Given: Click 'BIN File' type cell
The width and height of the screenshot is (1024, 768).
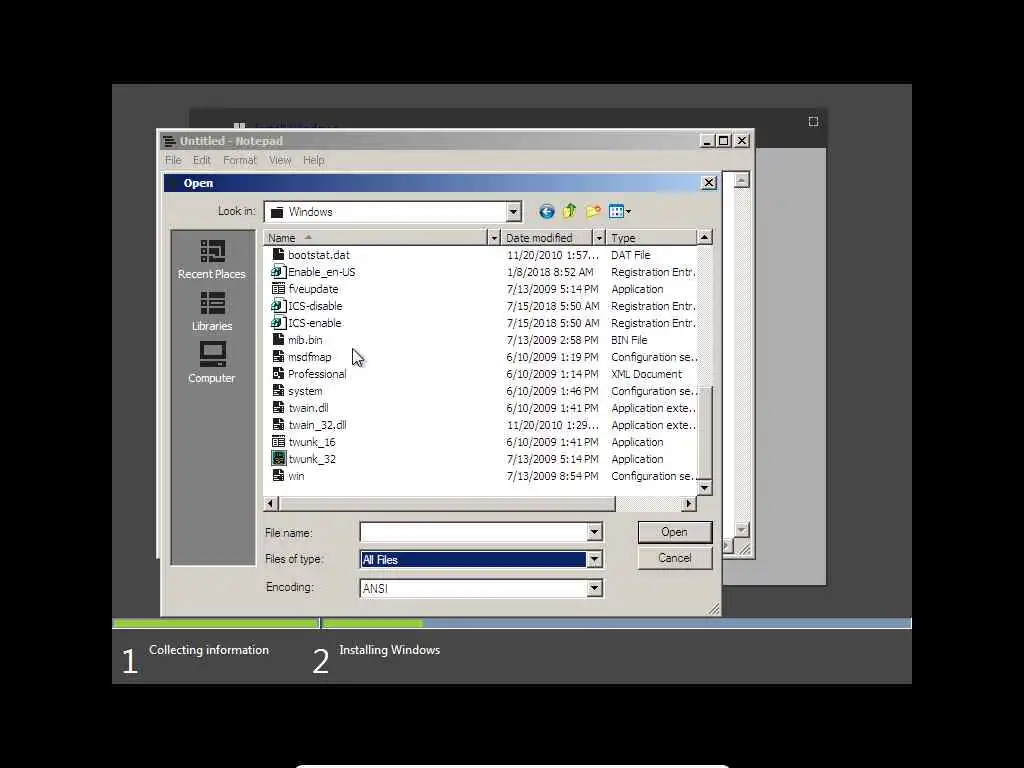Looking at the screenshot, I should tap(629, 340).
